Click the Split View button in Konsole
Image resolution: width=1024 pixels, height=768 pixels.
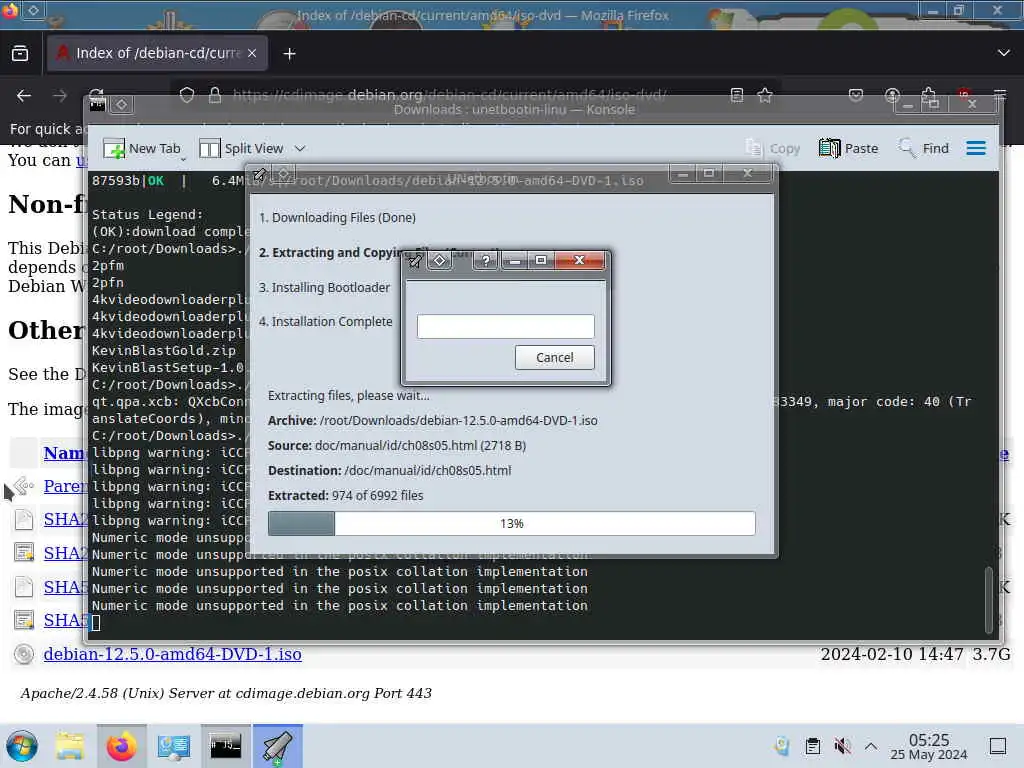click(x=241, y=149)
